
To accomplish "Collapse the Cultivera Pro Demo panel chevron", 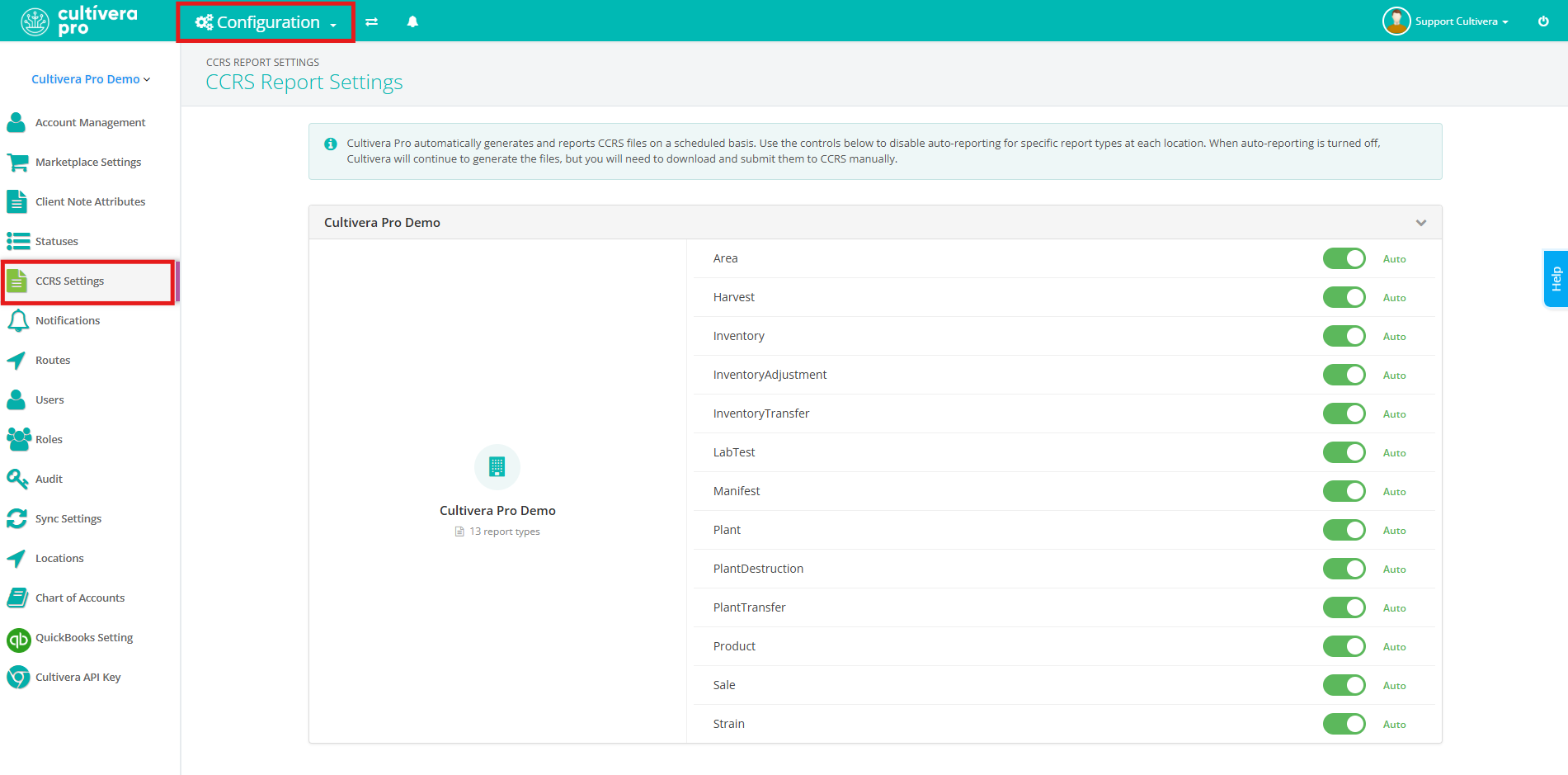I will (1421, 223).
